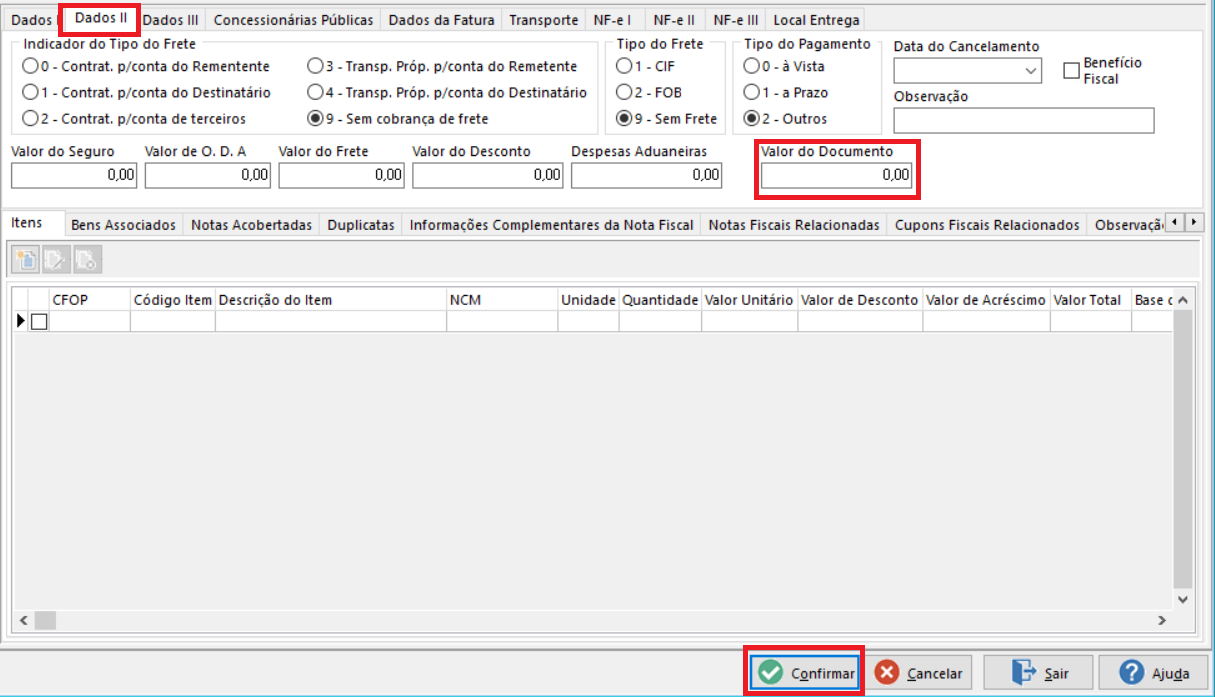
Task: Choose 1 - CIF freight type
Action: [x=645, y=66]
